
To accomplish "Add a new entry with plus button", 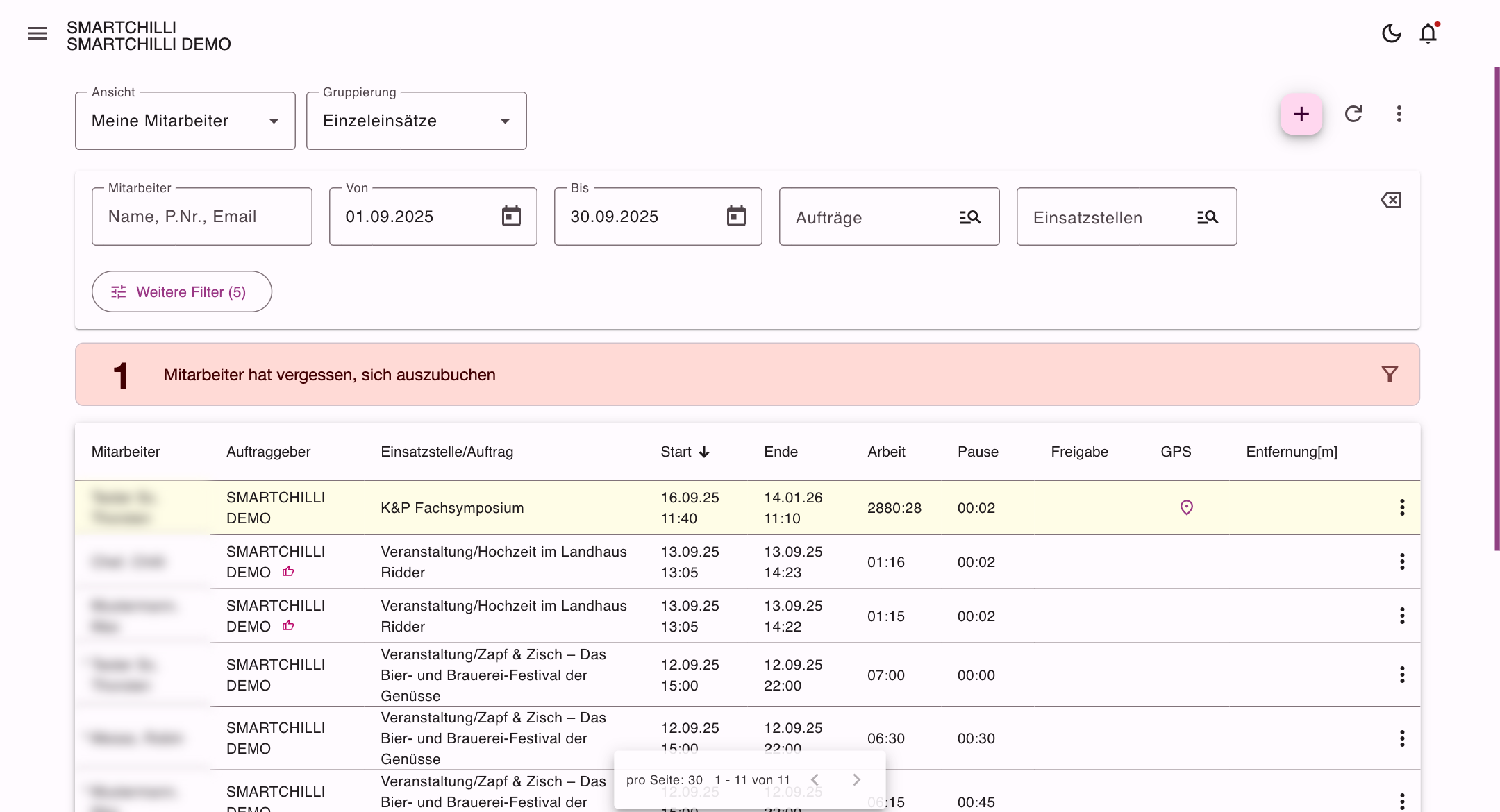I will pyautogui.click(x=1301, y=115).
